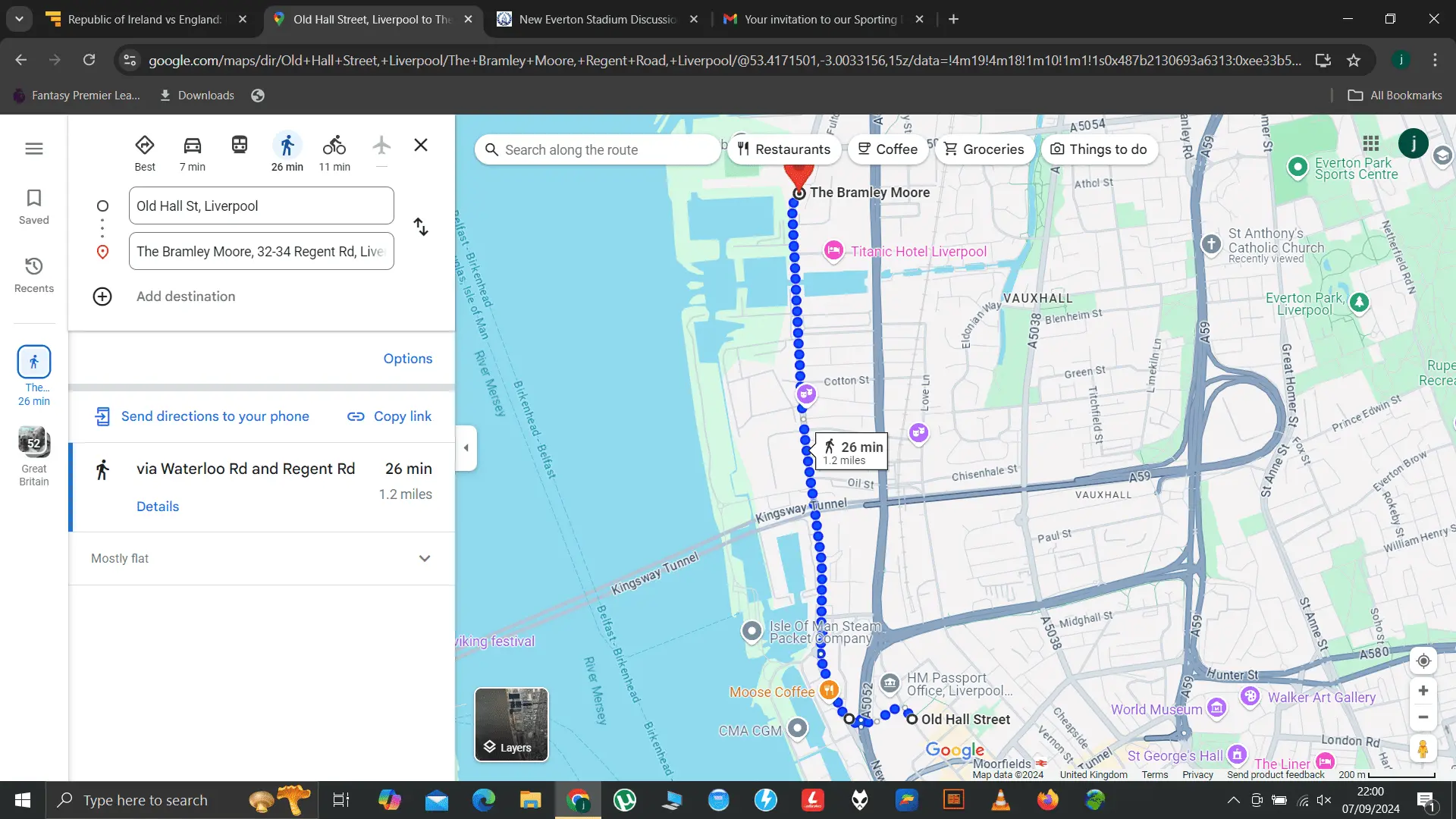Click the Everton Park Sports Centre pin
1456x819 pixels.
[x=1298, y=167]
